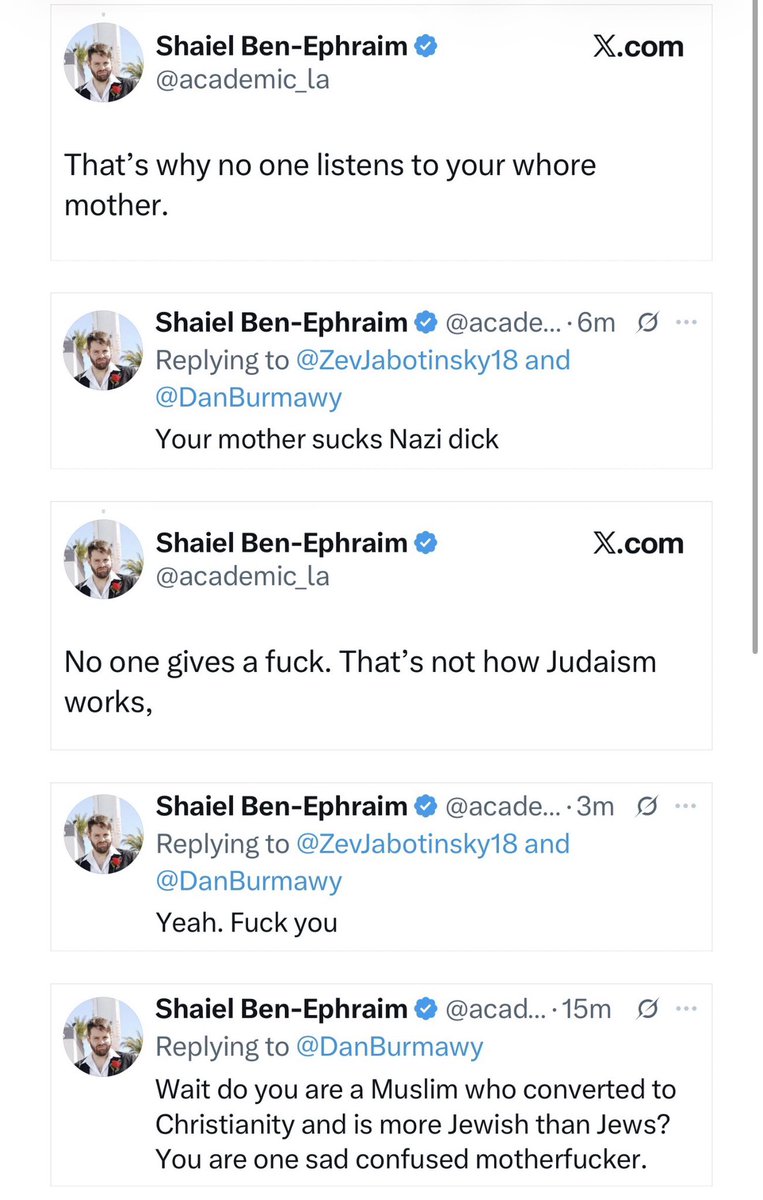Click the verified badge in the topmost tweet

(424, 47)
